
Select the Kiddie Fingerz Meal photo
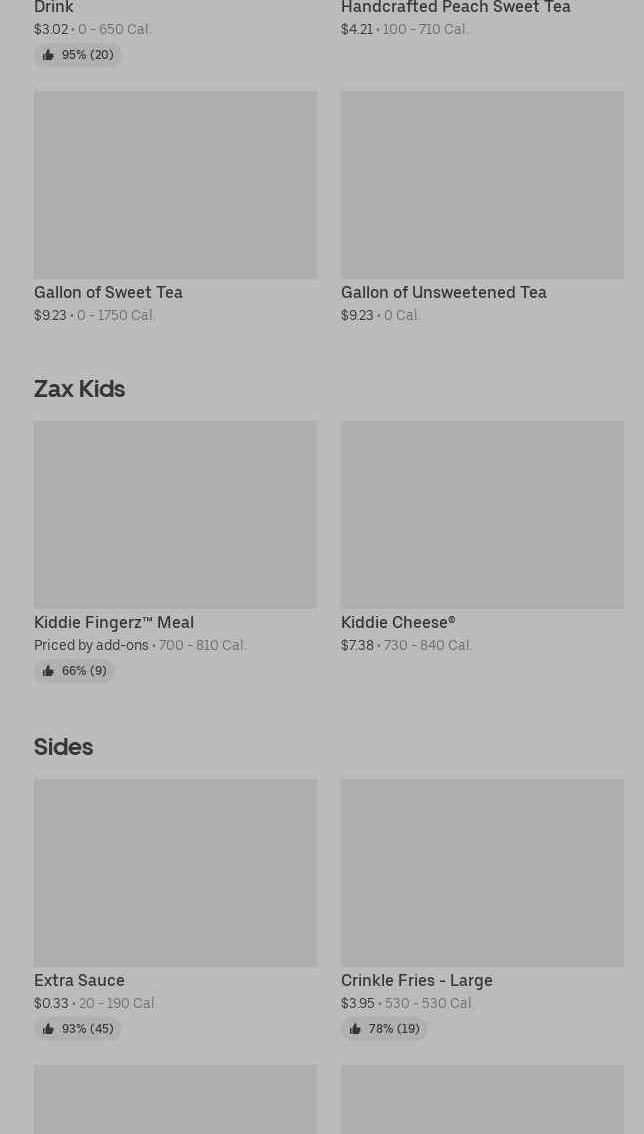[175, 514]
